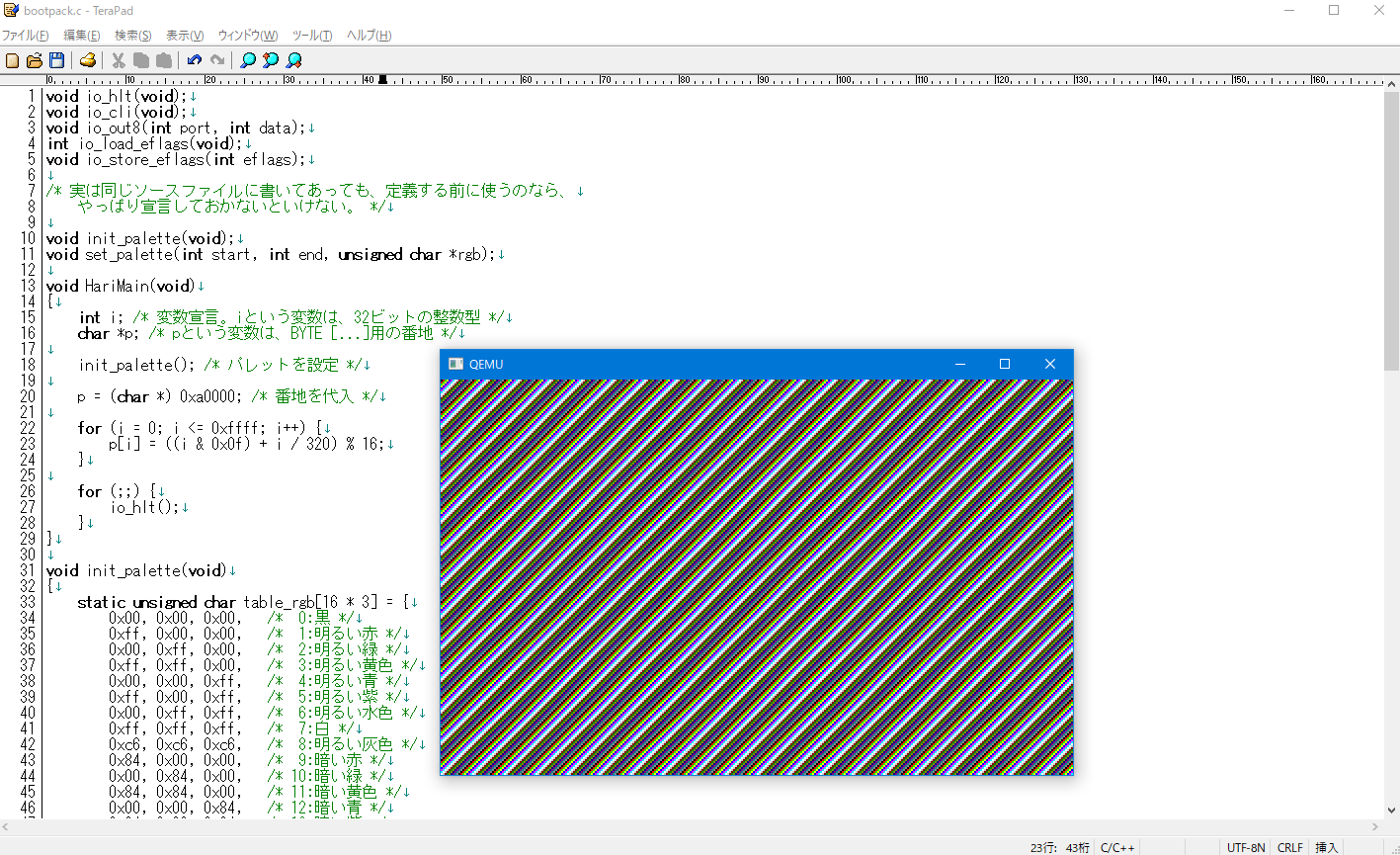Click the UTF-8N encoding in status bar
The width and height of the screenshot is (1400, 855).
point(1246,847)
